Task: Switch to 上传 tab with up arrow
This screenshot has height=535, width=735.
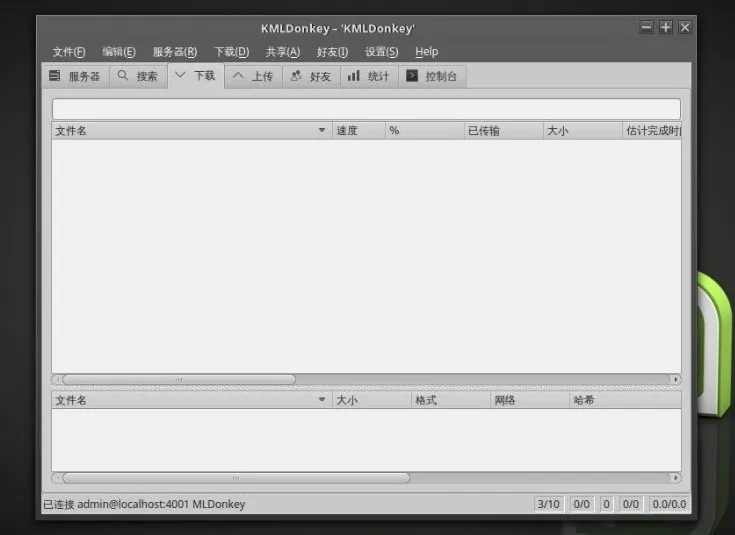Action: (254, 76)
